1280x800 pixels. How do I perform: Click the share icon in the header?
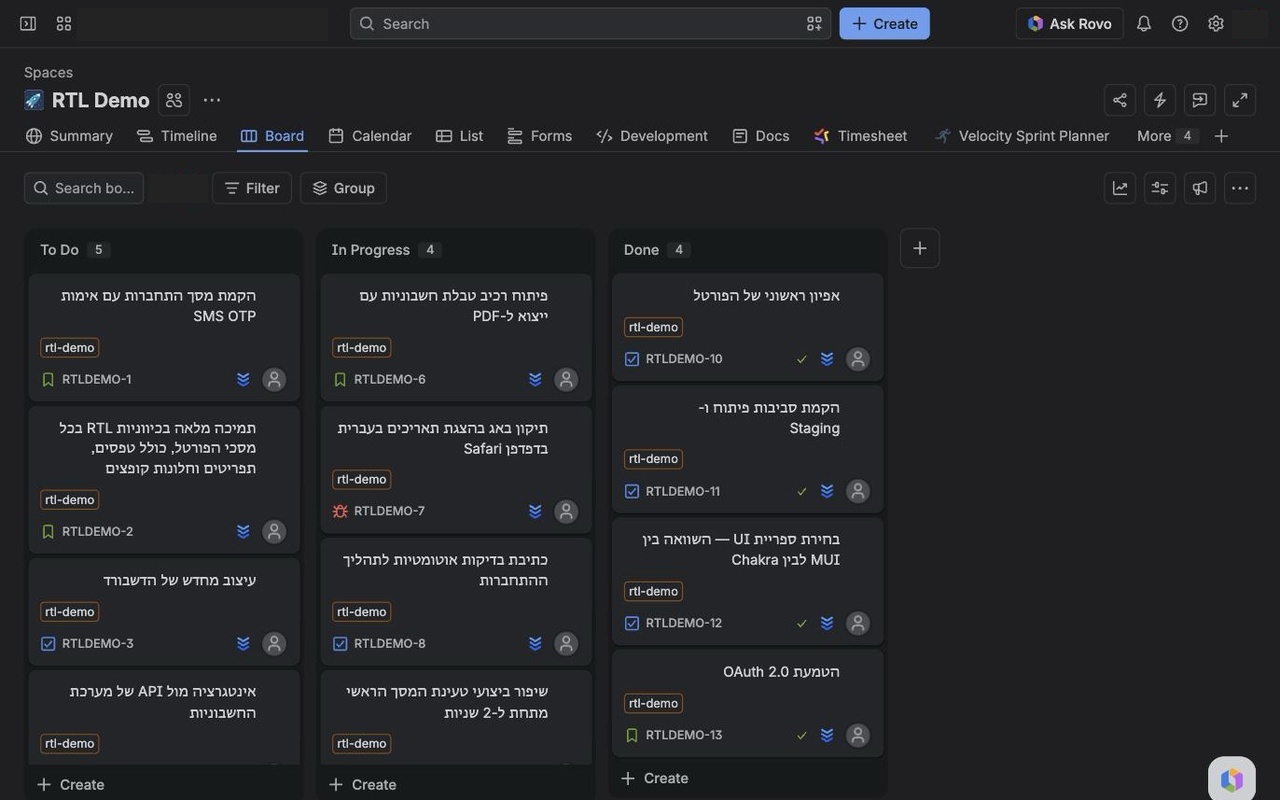point(1120,100)
